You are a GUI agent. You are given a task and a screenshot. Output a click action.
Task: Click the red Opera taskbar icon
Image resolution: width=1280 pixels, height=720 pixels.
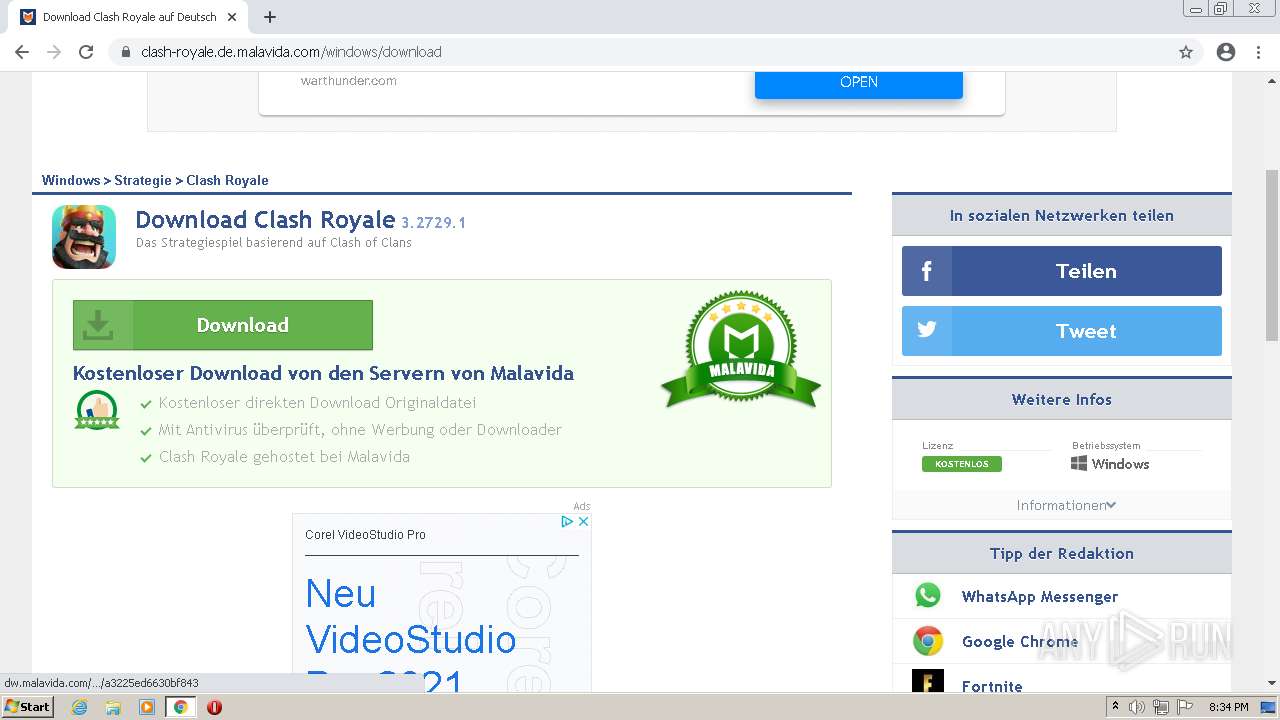pyautogui.click(x=214, y=707)
